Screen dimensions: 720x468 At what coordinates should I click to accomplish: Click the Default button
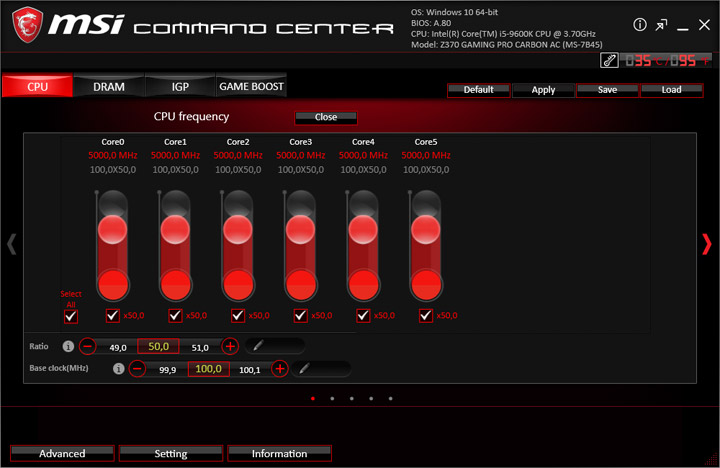[x=478, y=90]
